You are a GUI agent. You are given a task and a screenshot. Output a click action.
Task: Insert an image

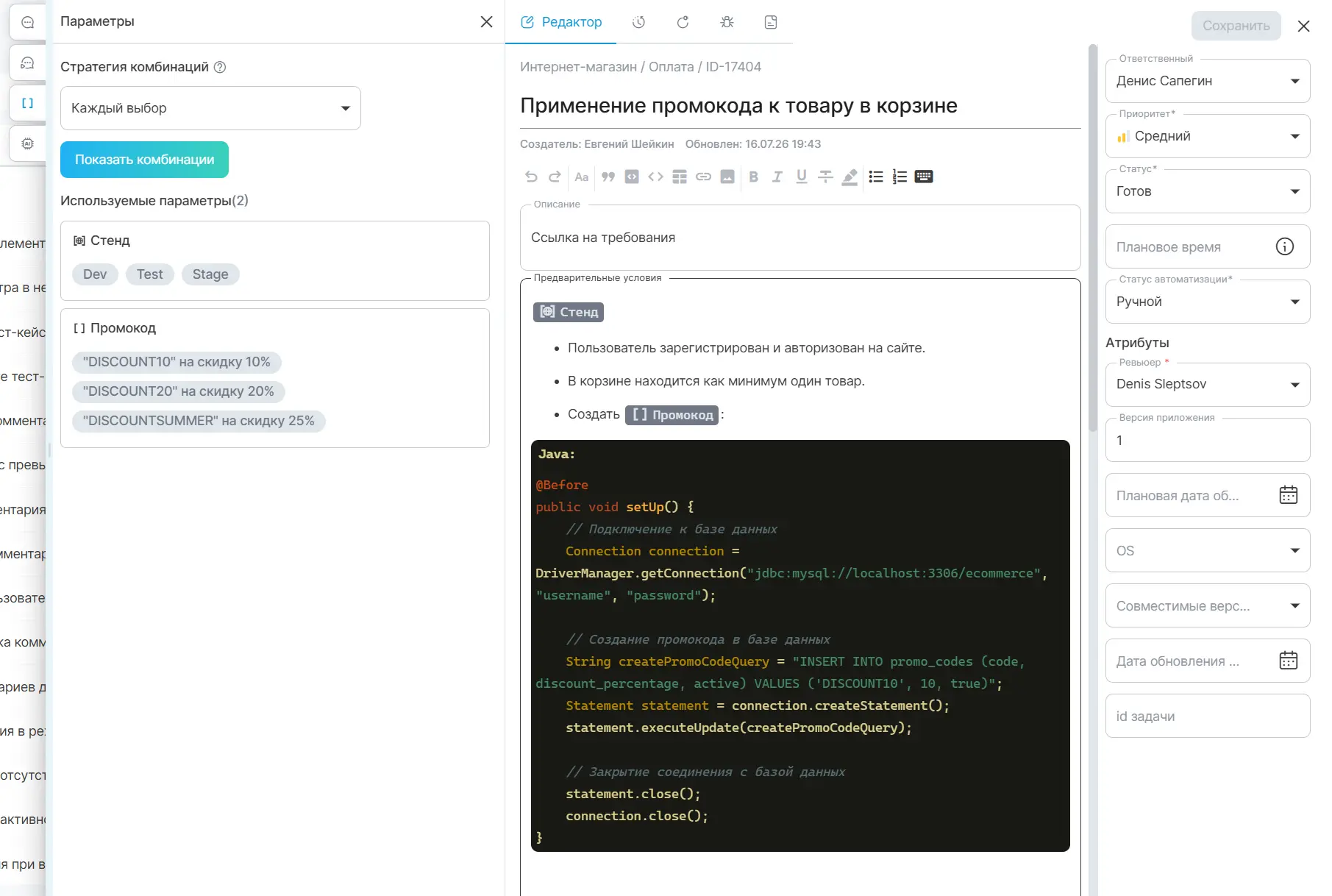pyautogui.click(x=727, y=177)
